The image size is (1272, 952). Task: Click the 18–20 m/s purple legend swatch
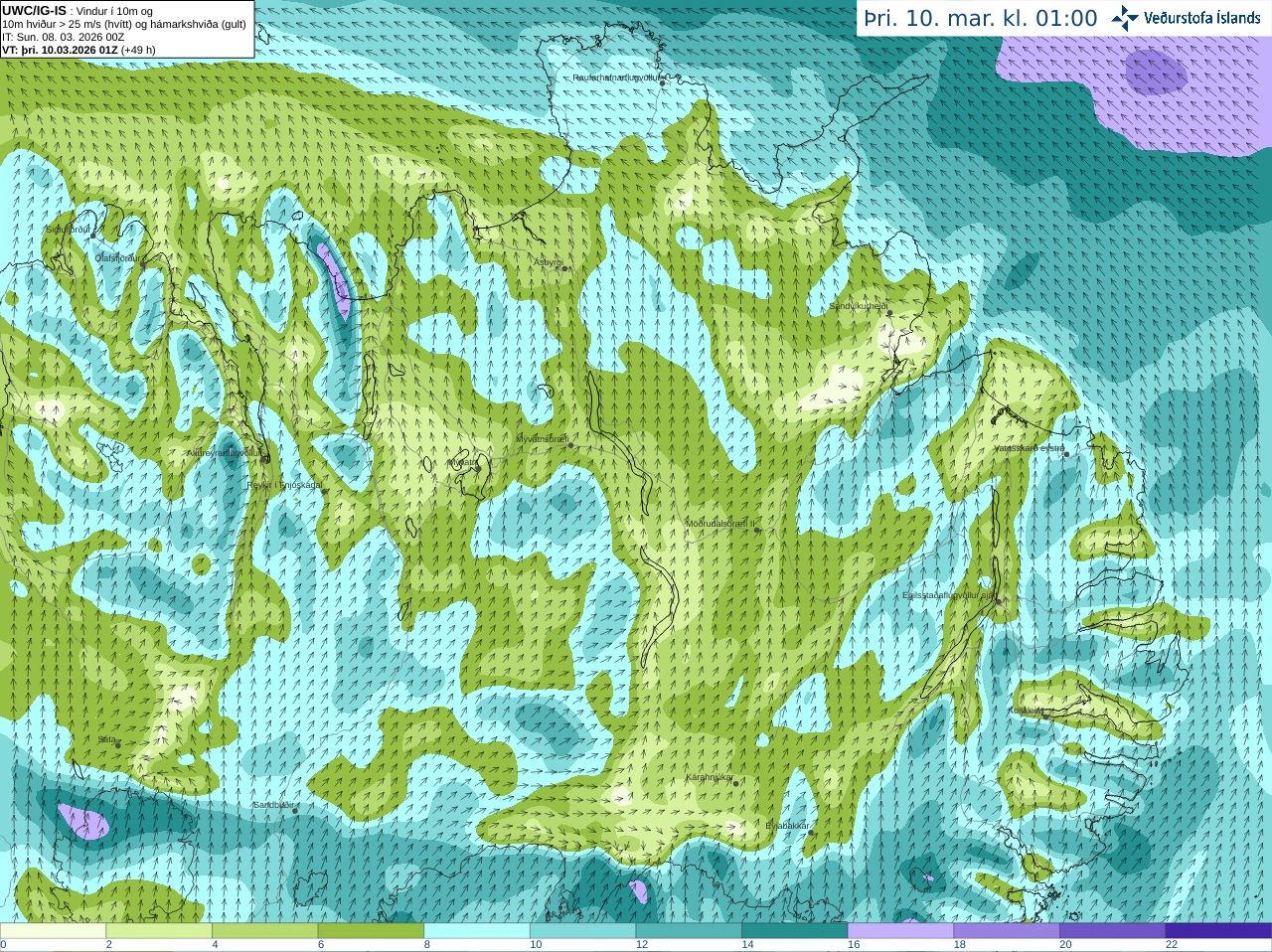pos(1007,931)
